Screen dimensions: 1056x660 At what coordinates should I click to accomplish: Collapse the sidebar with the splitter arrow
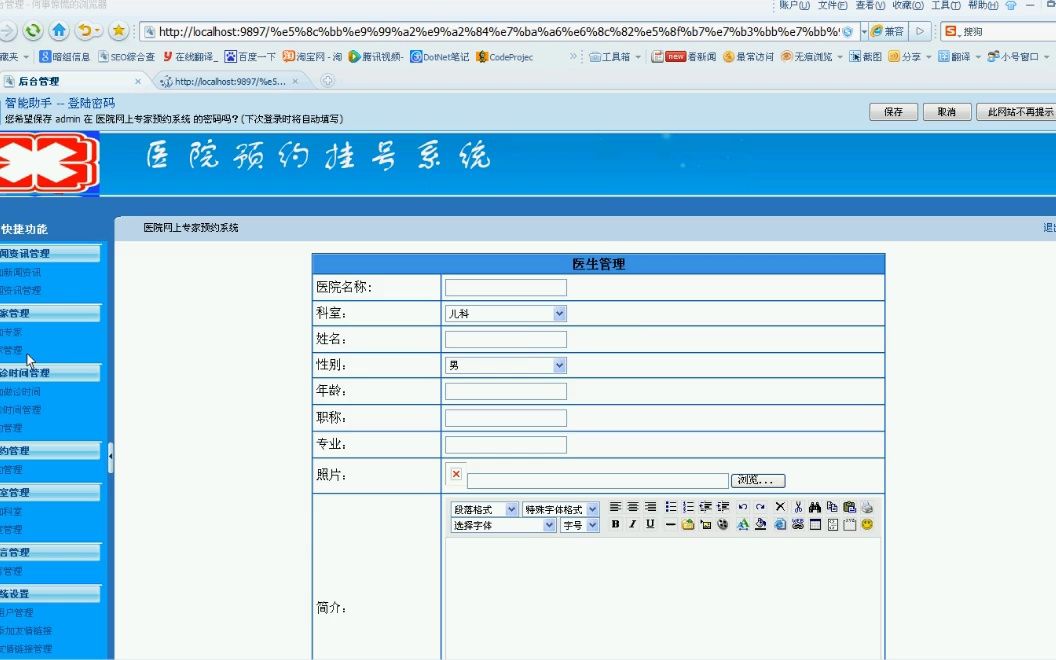[x=110, y=457]
